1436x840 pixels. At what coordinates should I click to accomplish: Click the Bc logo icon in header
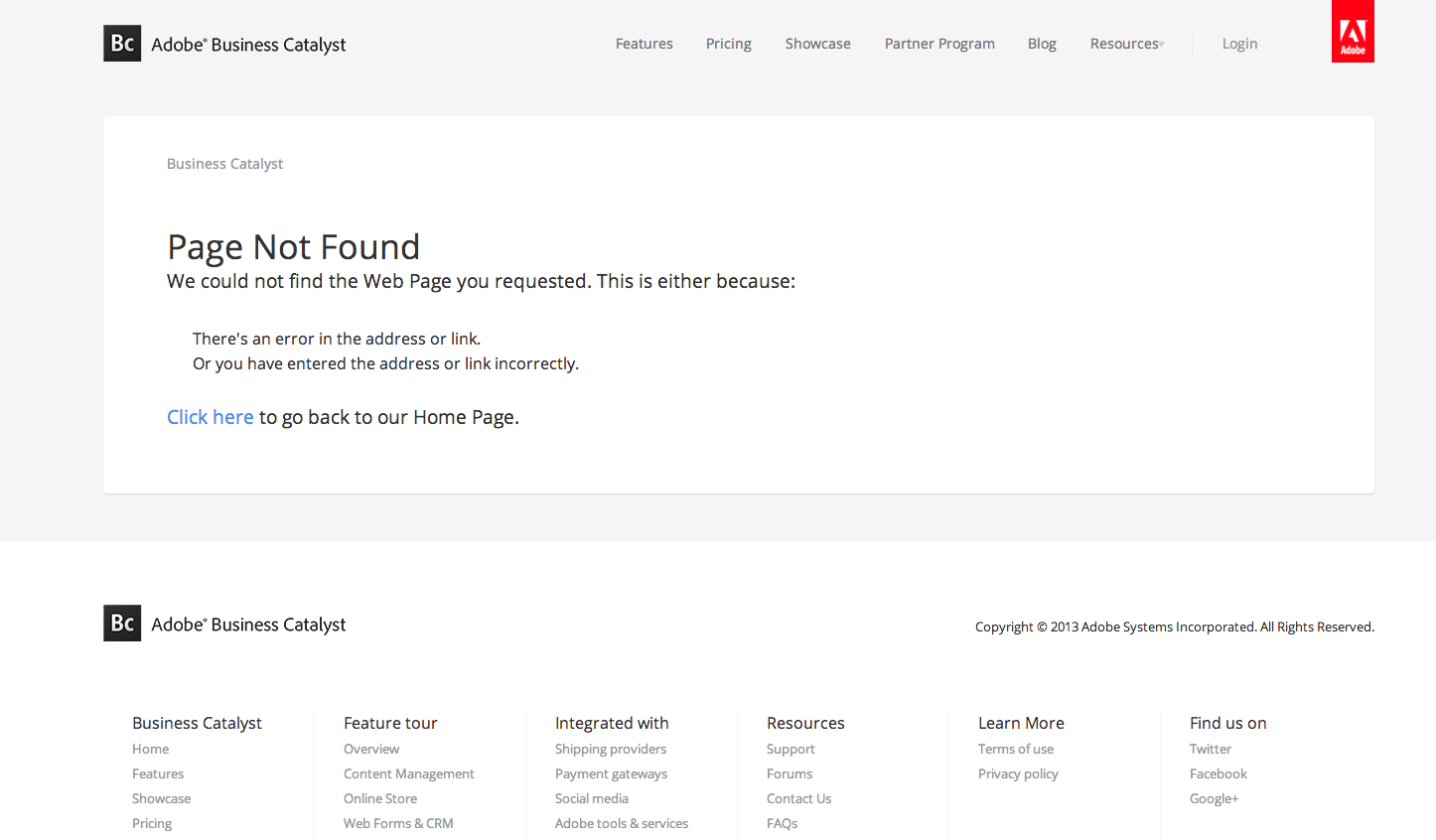[122, 44]
